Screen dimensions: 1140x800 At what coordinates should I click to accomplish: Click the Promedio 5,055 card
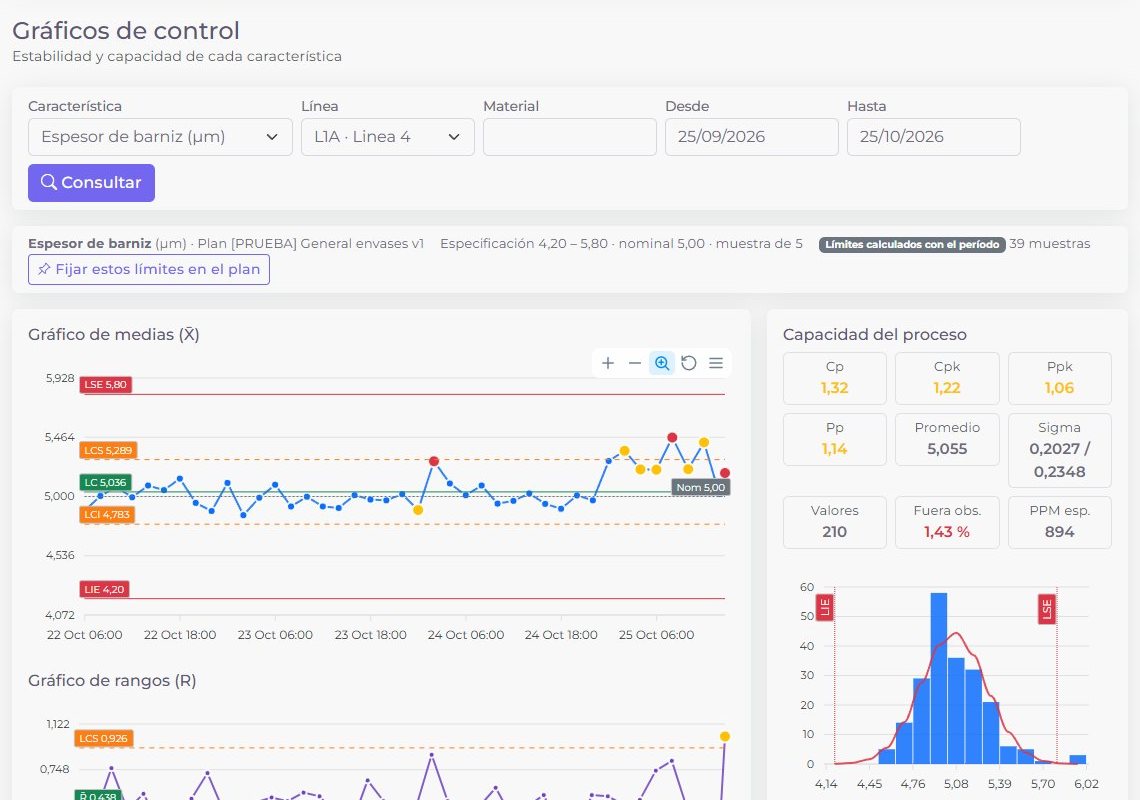(x=947, y=439)
